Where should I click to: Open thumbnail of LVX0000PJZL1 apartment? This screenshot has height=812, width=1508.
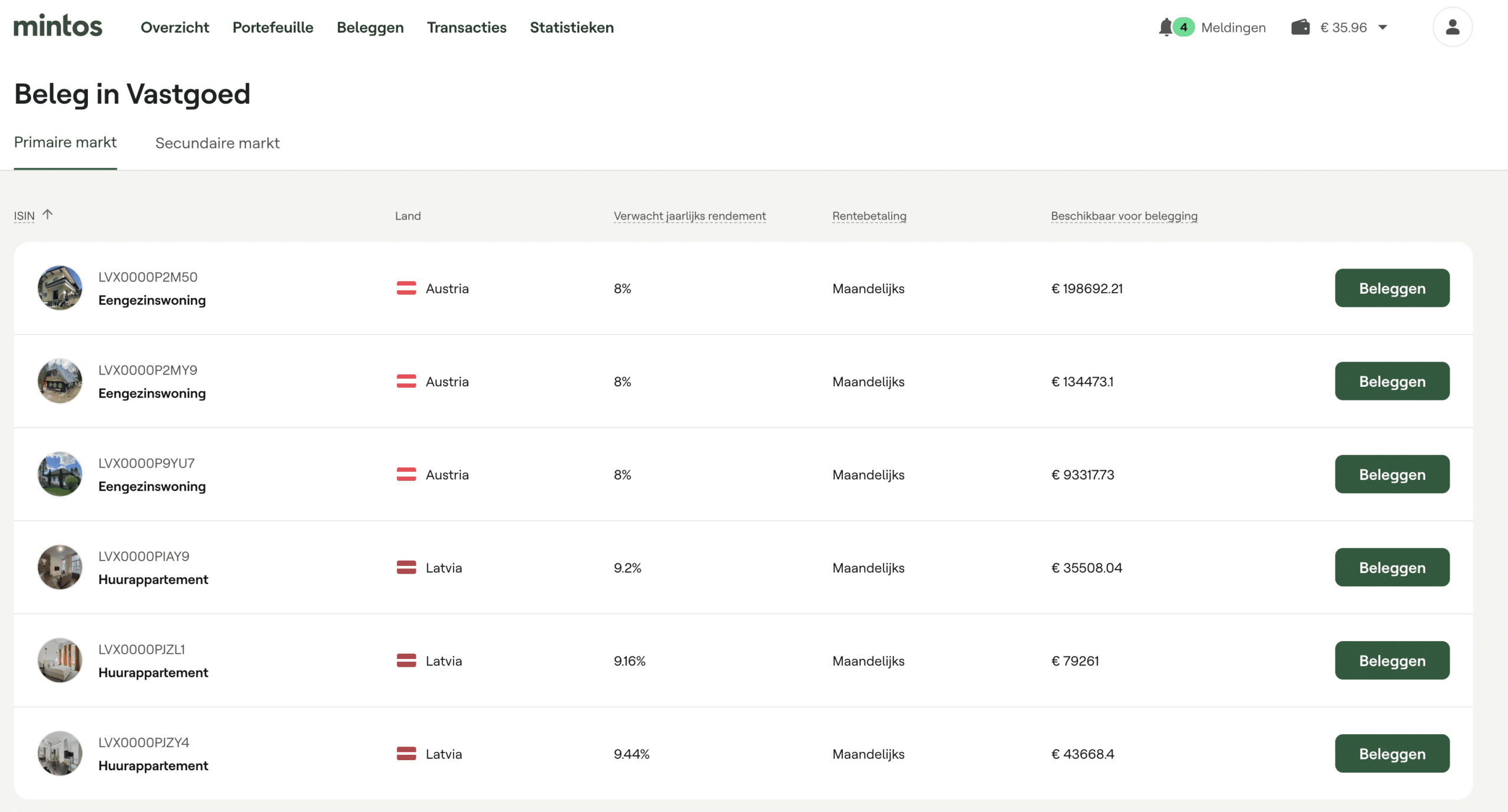(60, 660)
